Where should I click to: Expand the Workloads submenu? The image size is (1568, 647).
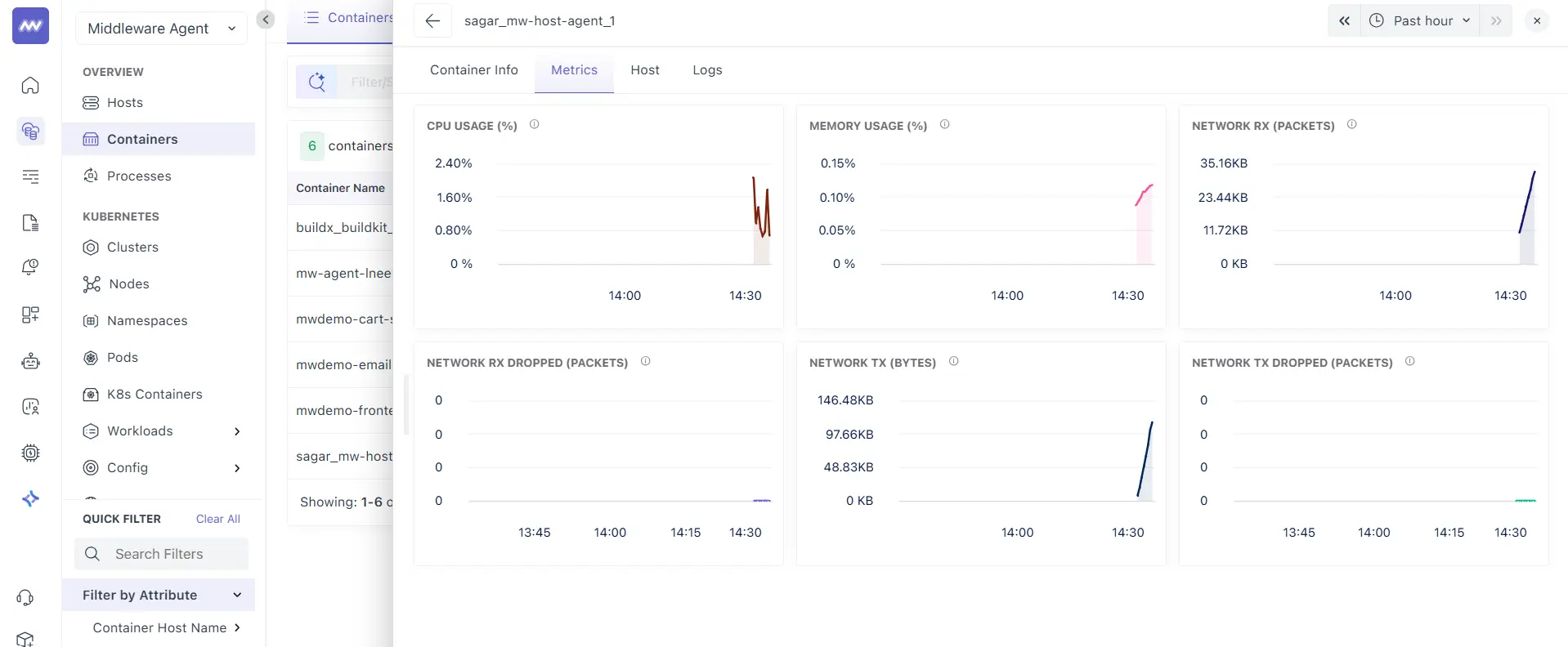(x=237, y=431)
